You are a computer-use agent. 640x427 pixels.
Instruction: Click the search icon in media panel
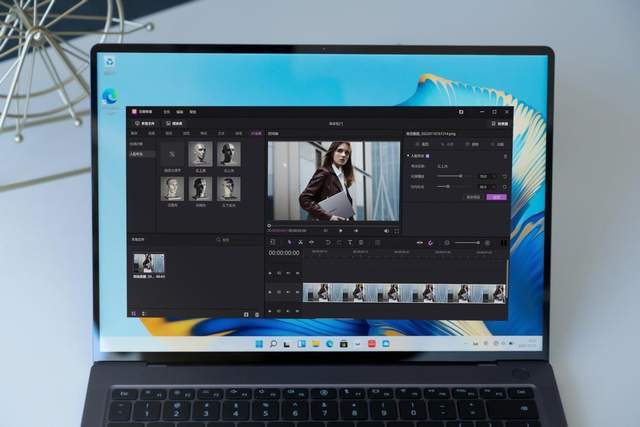[218, 240]
